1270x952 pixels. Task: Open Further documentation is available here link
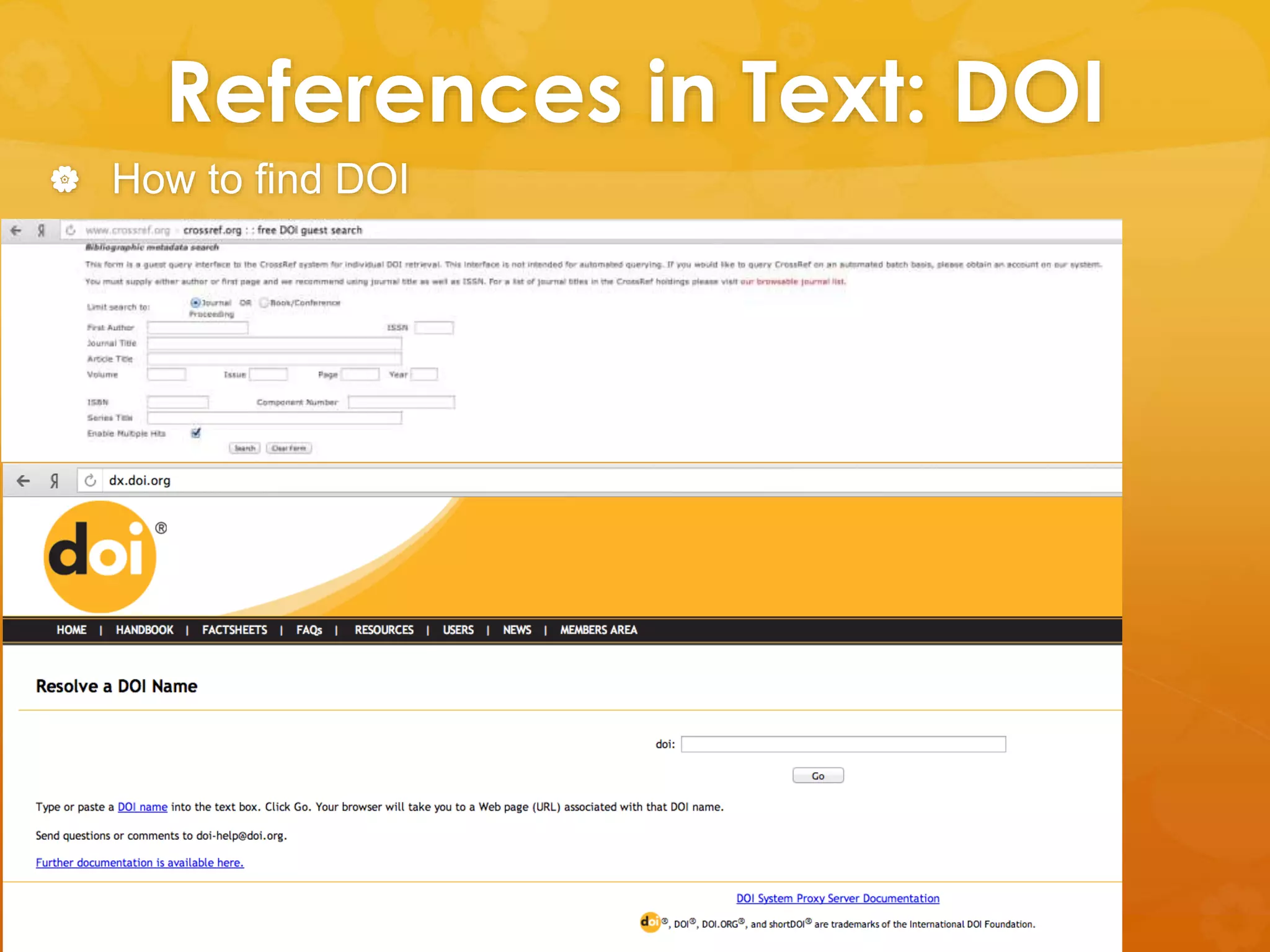point(140,863)
